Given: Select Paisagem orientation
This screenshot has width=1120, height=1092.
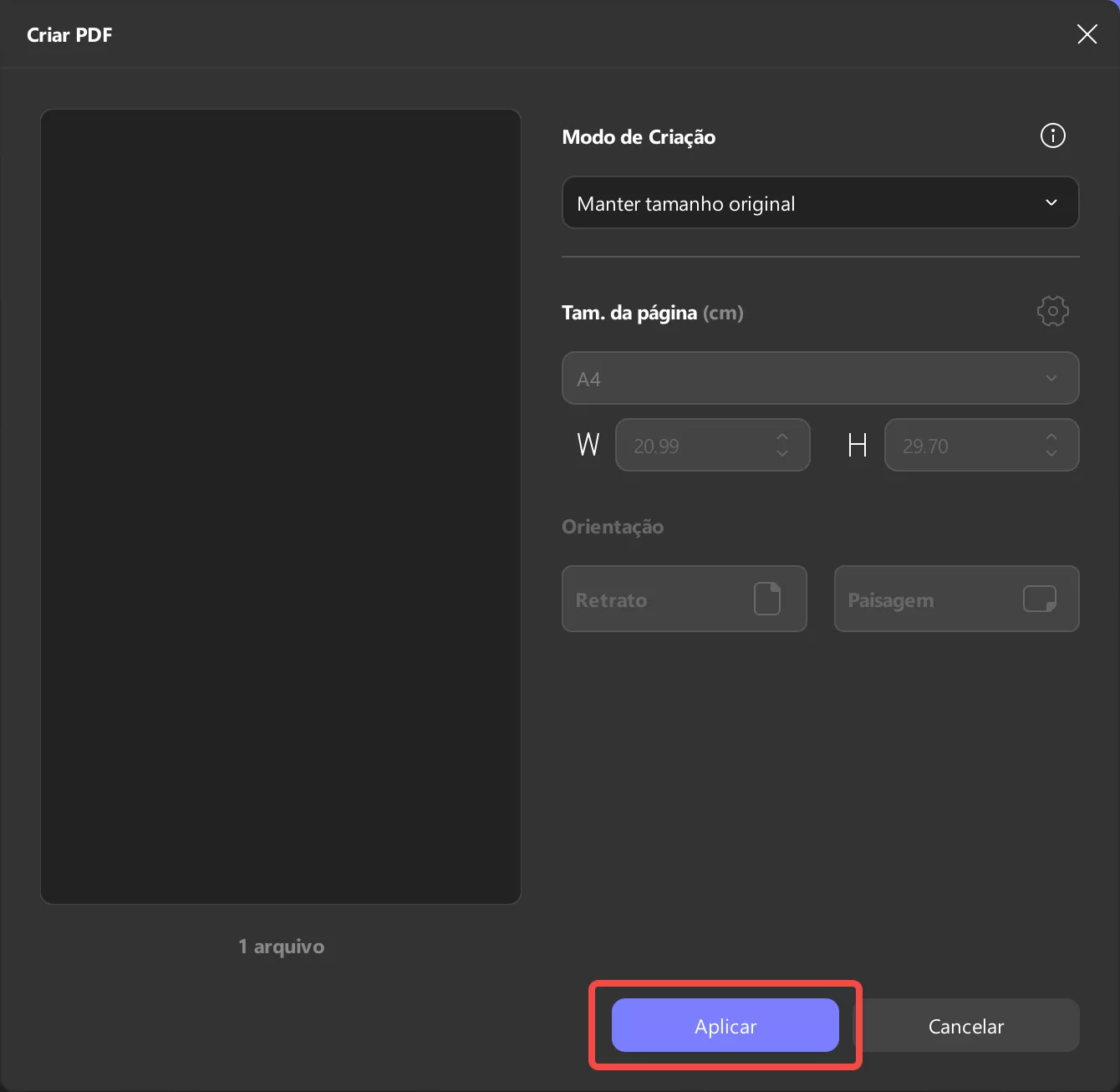Looking at the screenshot, I should click(956, 599).
